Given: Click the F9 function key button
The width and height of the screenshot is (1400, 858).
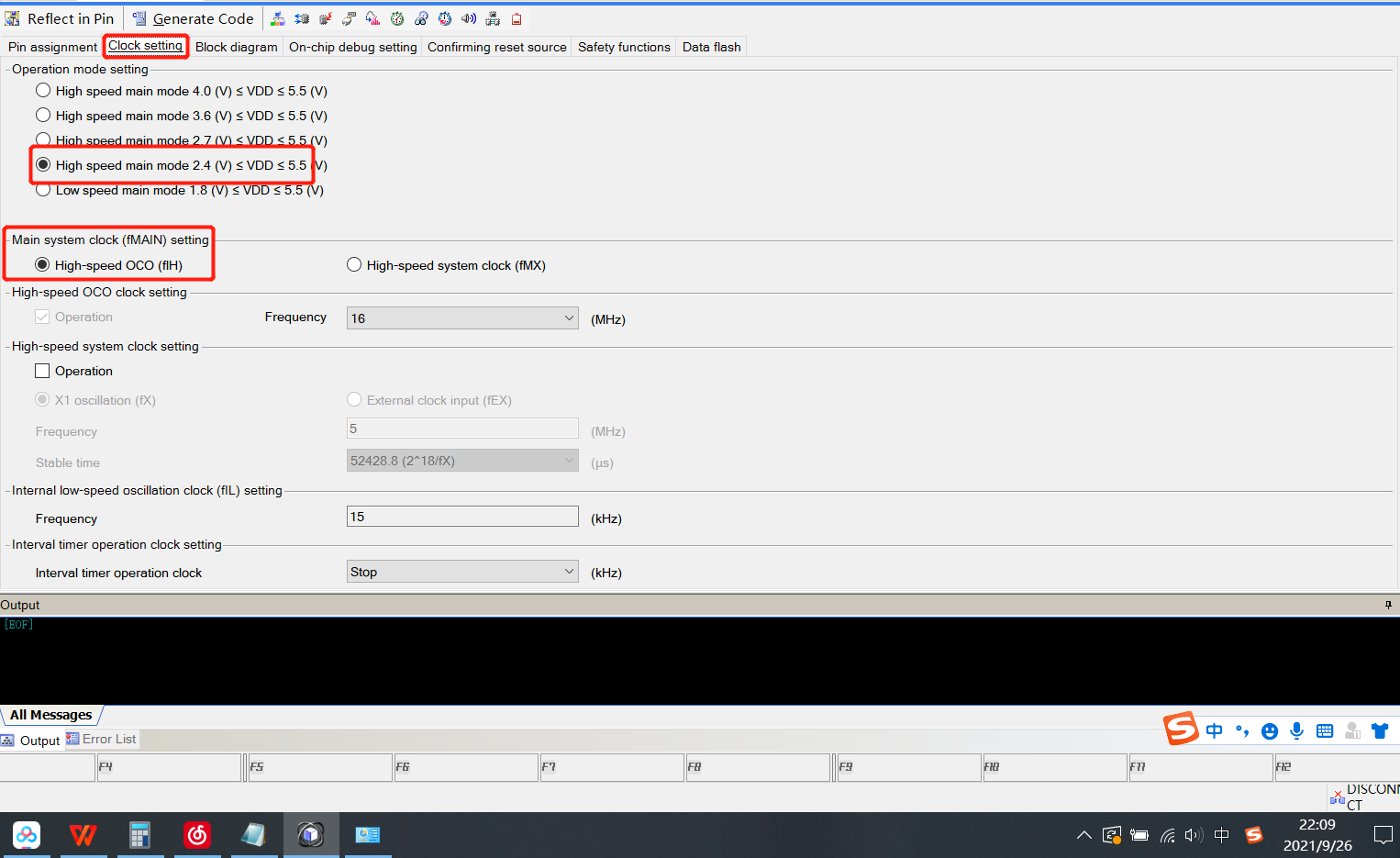Looking at the screenshot, I should click(909, 767).
